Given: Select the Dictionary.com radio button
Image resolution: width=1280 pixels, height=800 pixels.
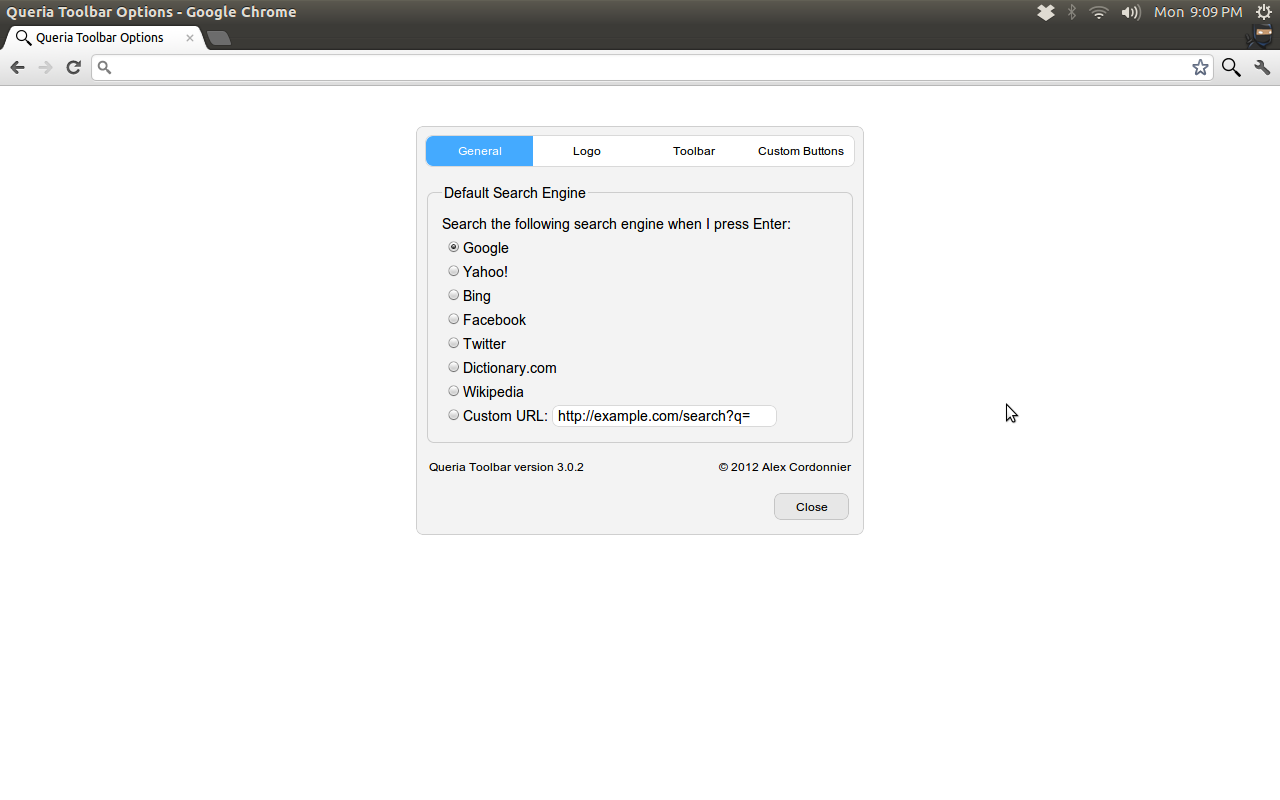Looking at the screenshot, I should (454, 367).
